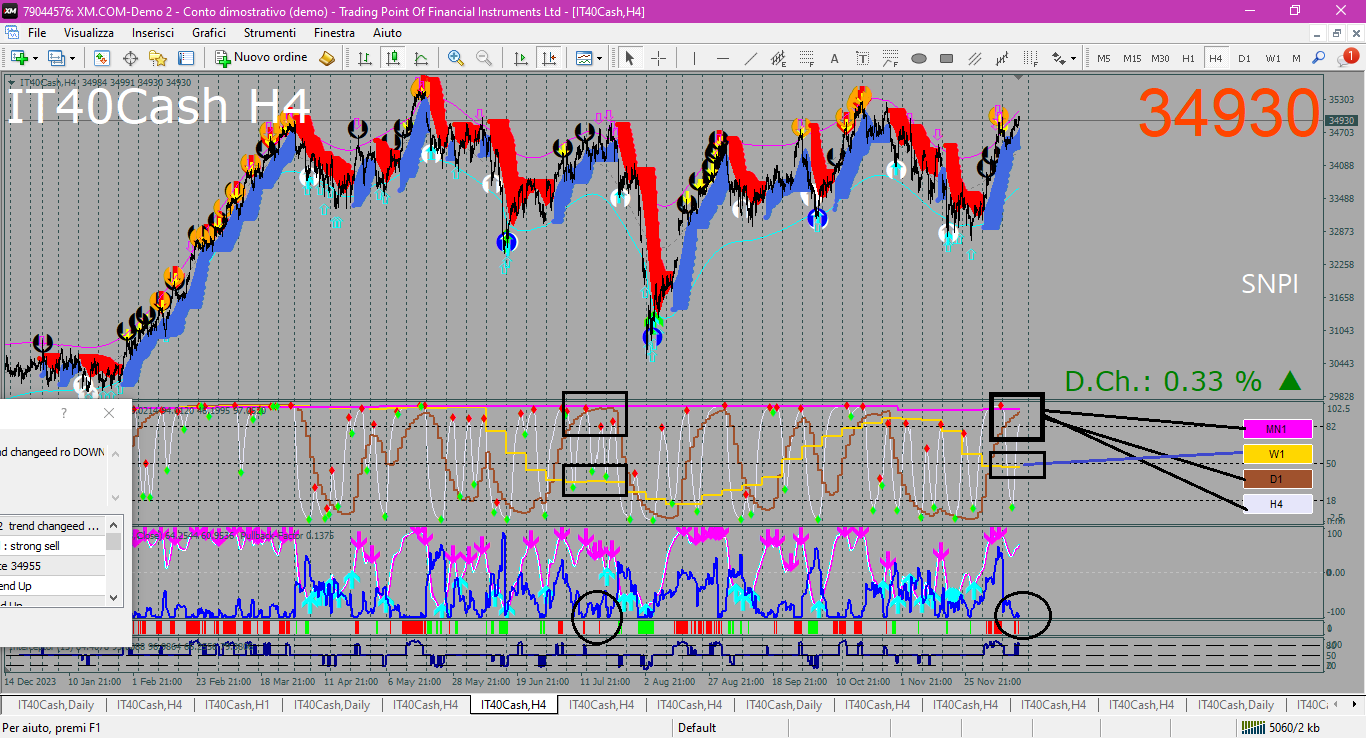
Task: Select the trendline drawing tool
Action: (751, 58)
